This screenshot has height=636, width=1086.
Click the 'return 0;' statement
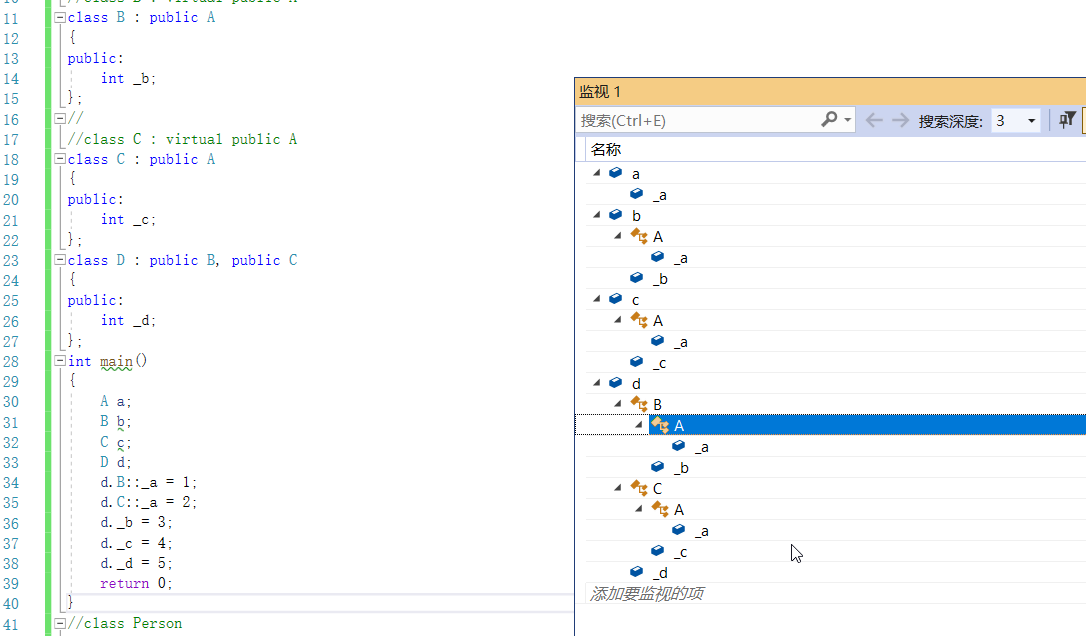(x=136, y=583)
